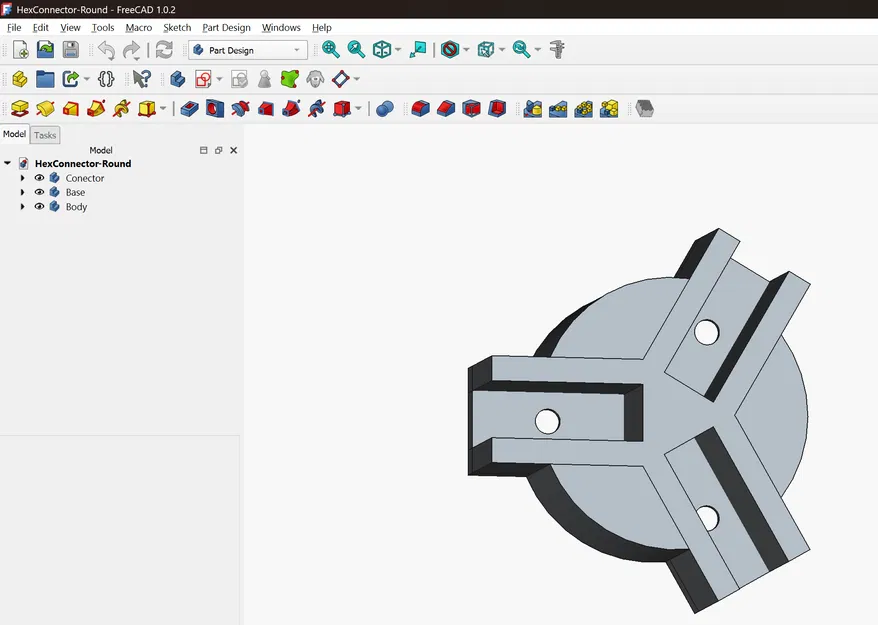The image size is (878, 625).
Task: Open the Sketch menu
Action: point(177,28)
